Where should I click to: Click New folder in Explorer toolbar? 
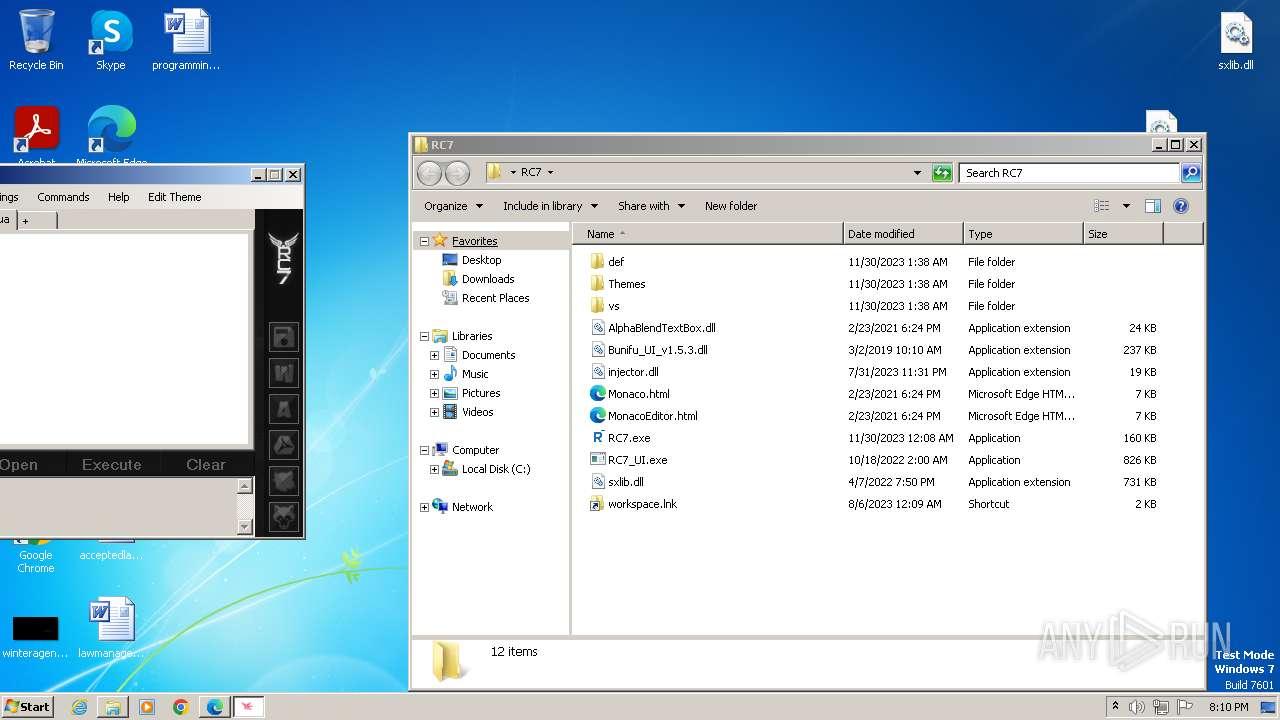coord(731,206)
